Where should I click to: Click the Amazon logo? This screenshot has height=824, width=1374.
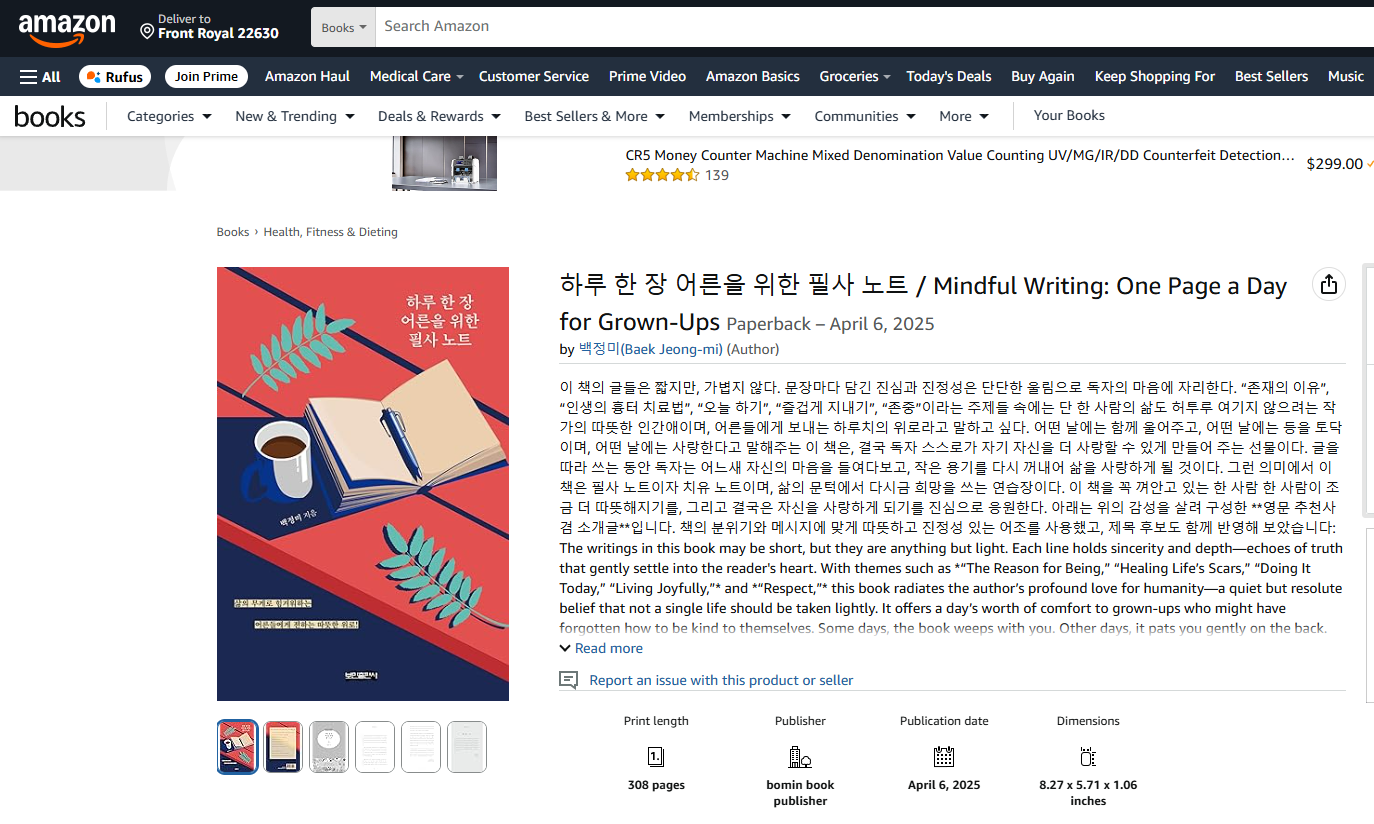[67, 30]
